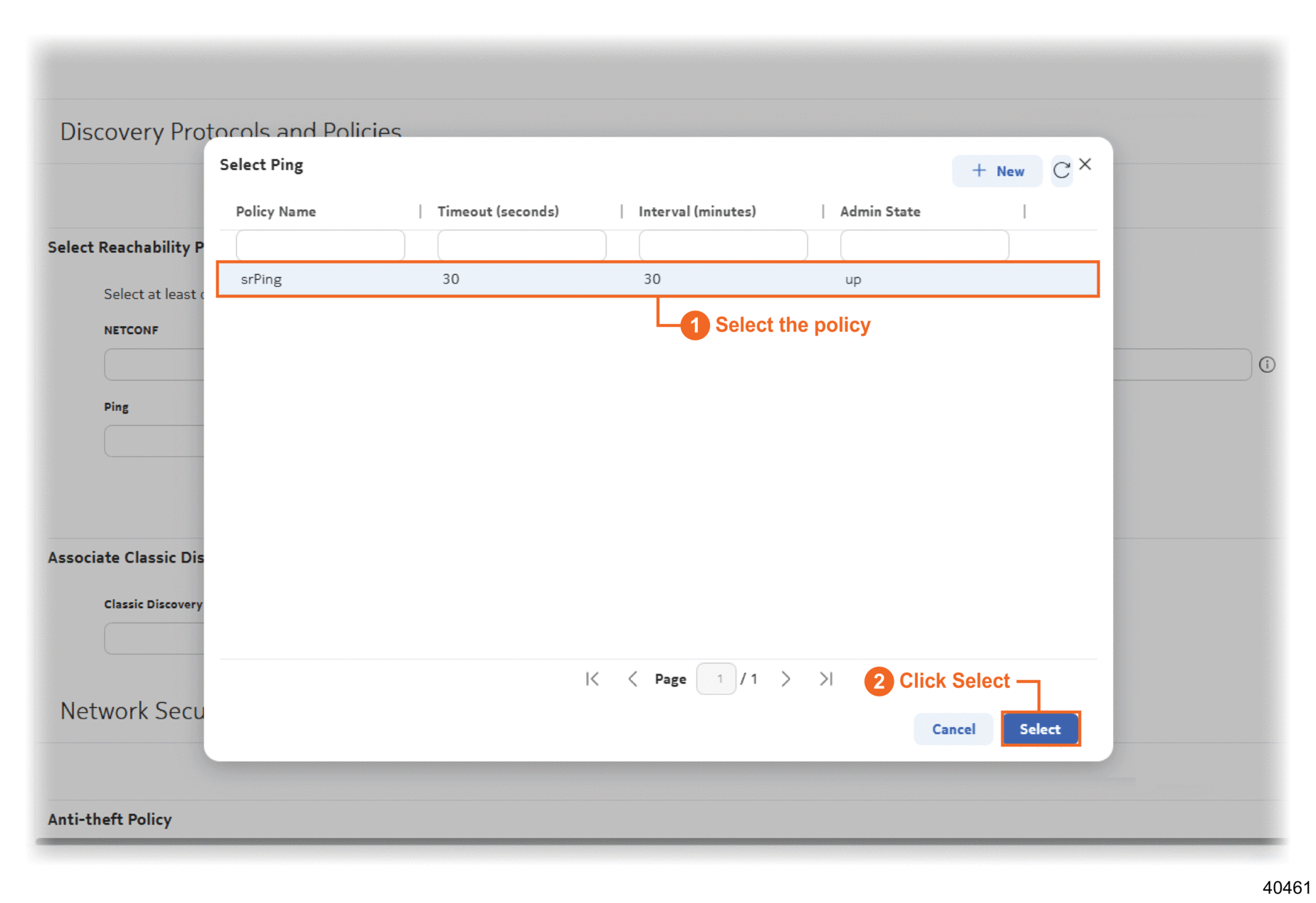
Task: Click the Policy Name filter field
Action: 320,246
